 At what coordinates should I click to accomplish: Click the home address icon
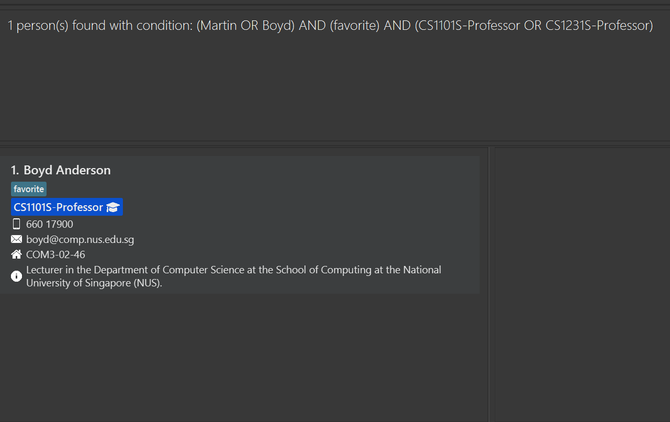click(x=16, y=255)
